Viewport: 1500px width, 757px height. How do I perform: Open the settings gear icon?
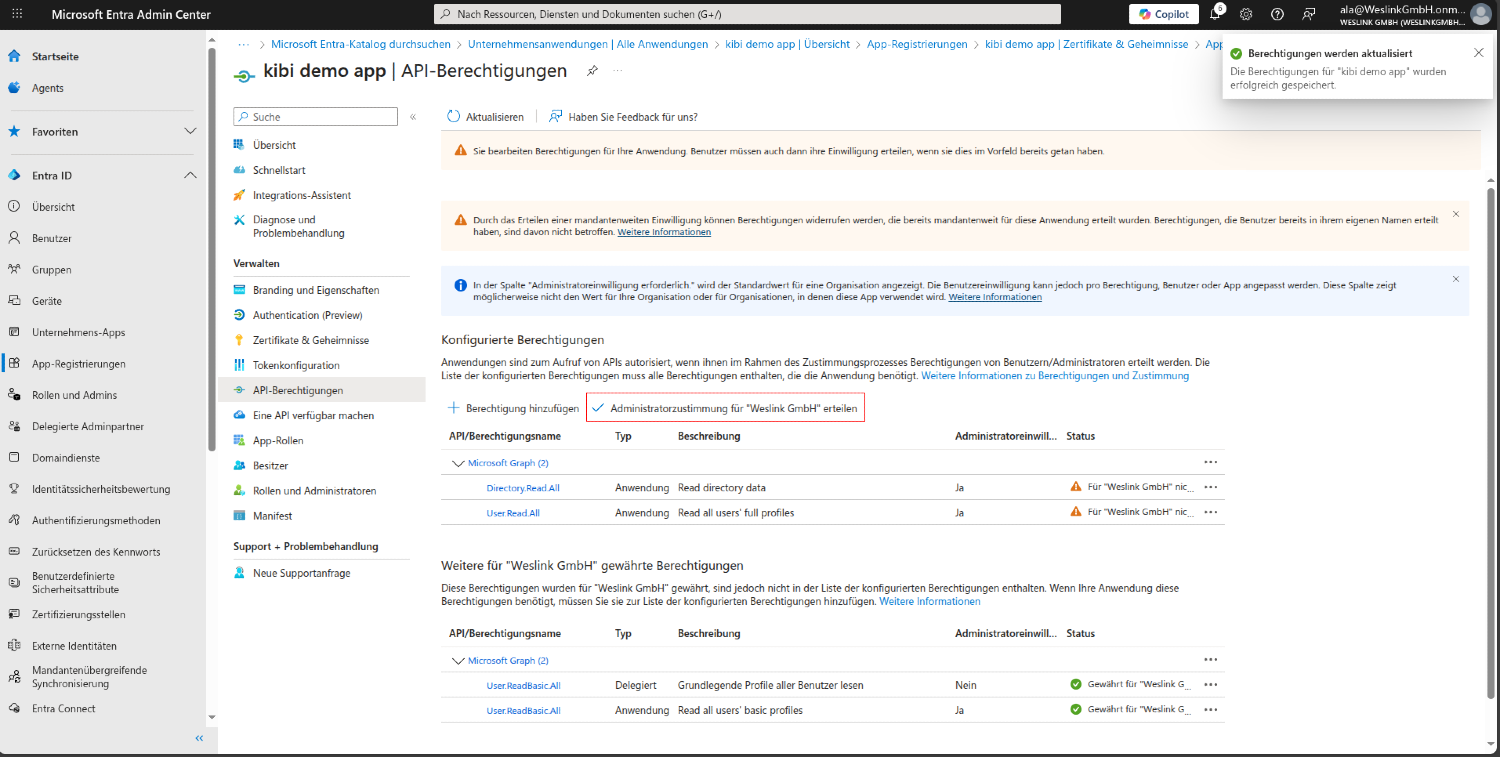click(1246, 14)
